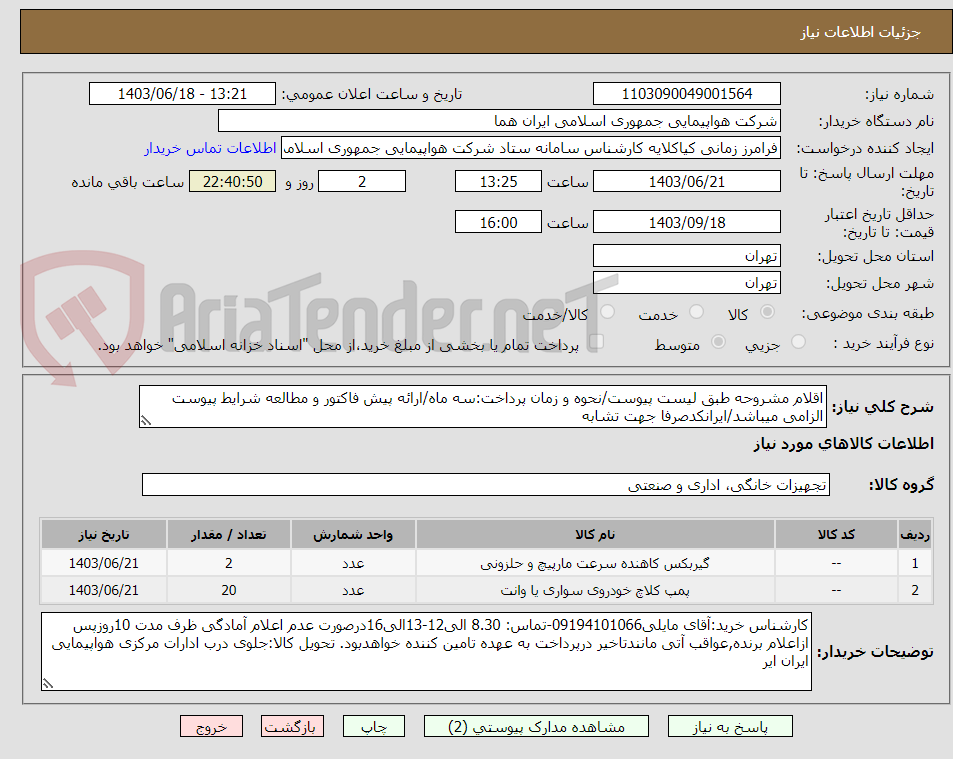The width and height of the screenshot is (953, 759).
Task: Click the price validity date 1403/09/18 field
Action: pyautogui.click(x=687, y=222)
